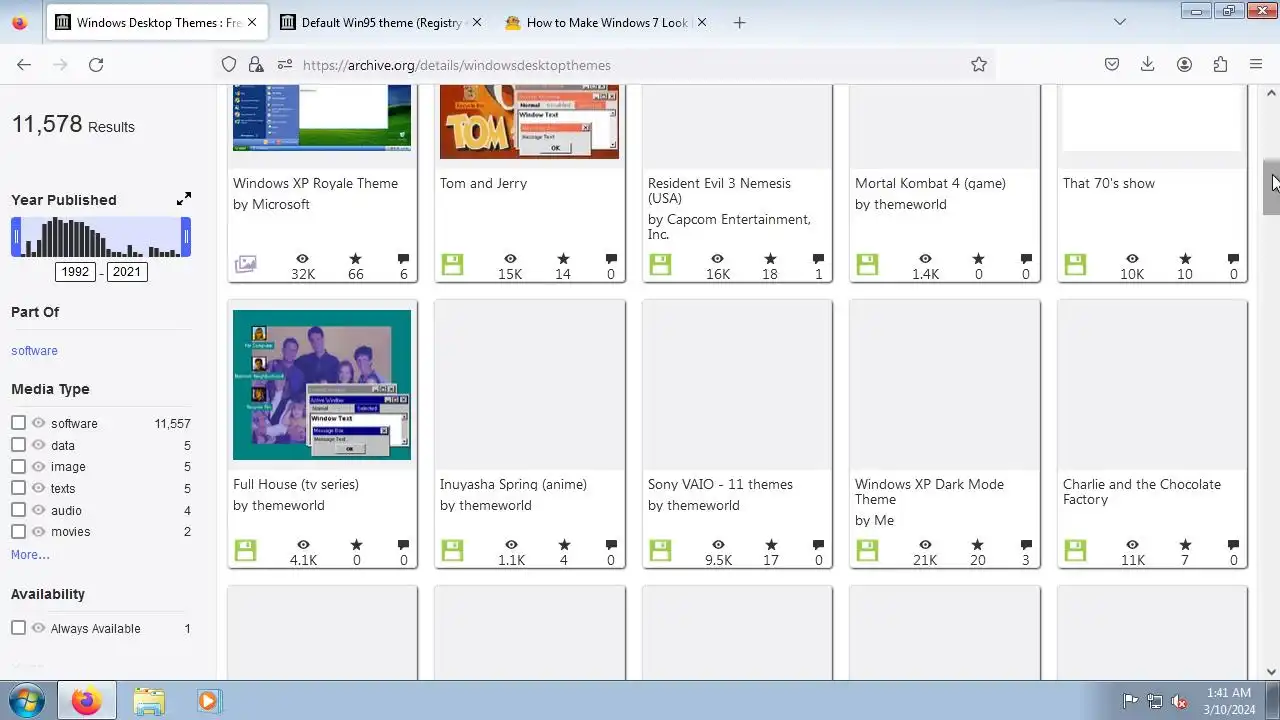Toggle the eye icon next to audio
This screenshot has height=720, width=1280.
39,510
